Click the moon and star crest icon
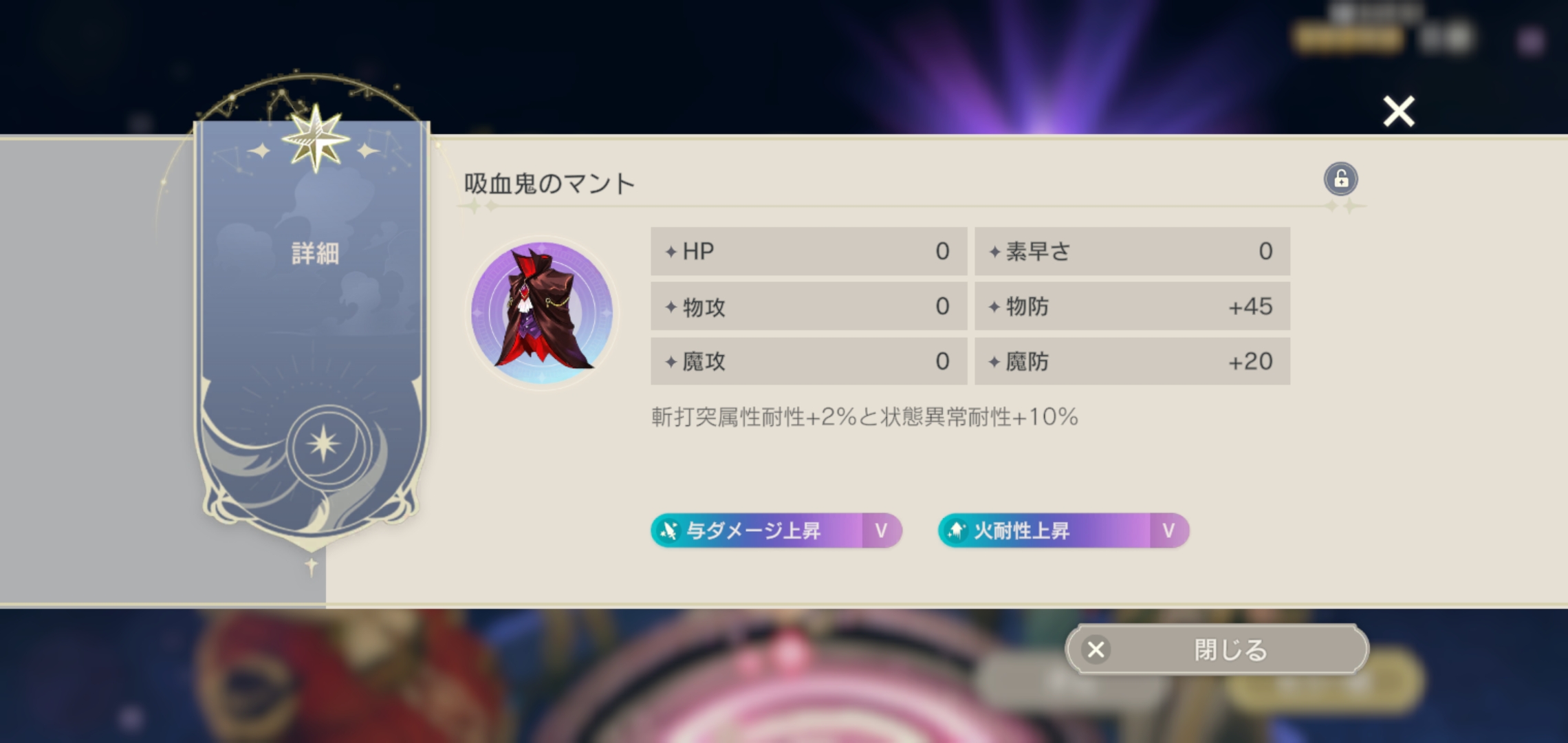This screenshot has width=1568, height=743. [x=323, y=445]
